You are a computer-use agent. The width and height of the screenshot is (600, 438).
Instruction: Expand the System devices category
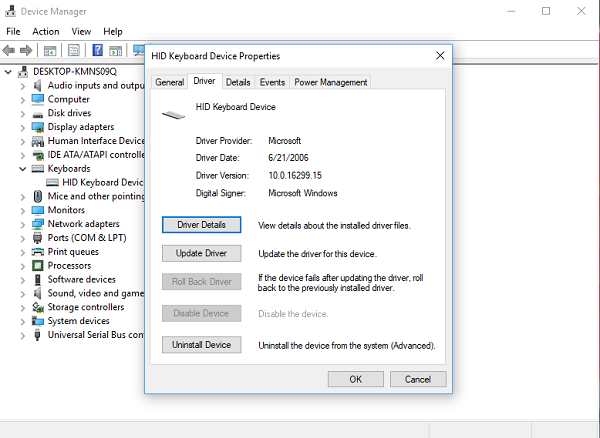(x=23, y=321)
